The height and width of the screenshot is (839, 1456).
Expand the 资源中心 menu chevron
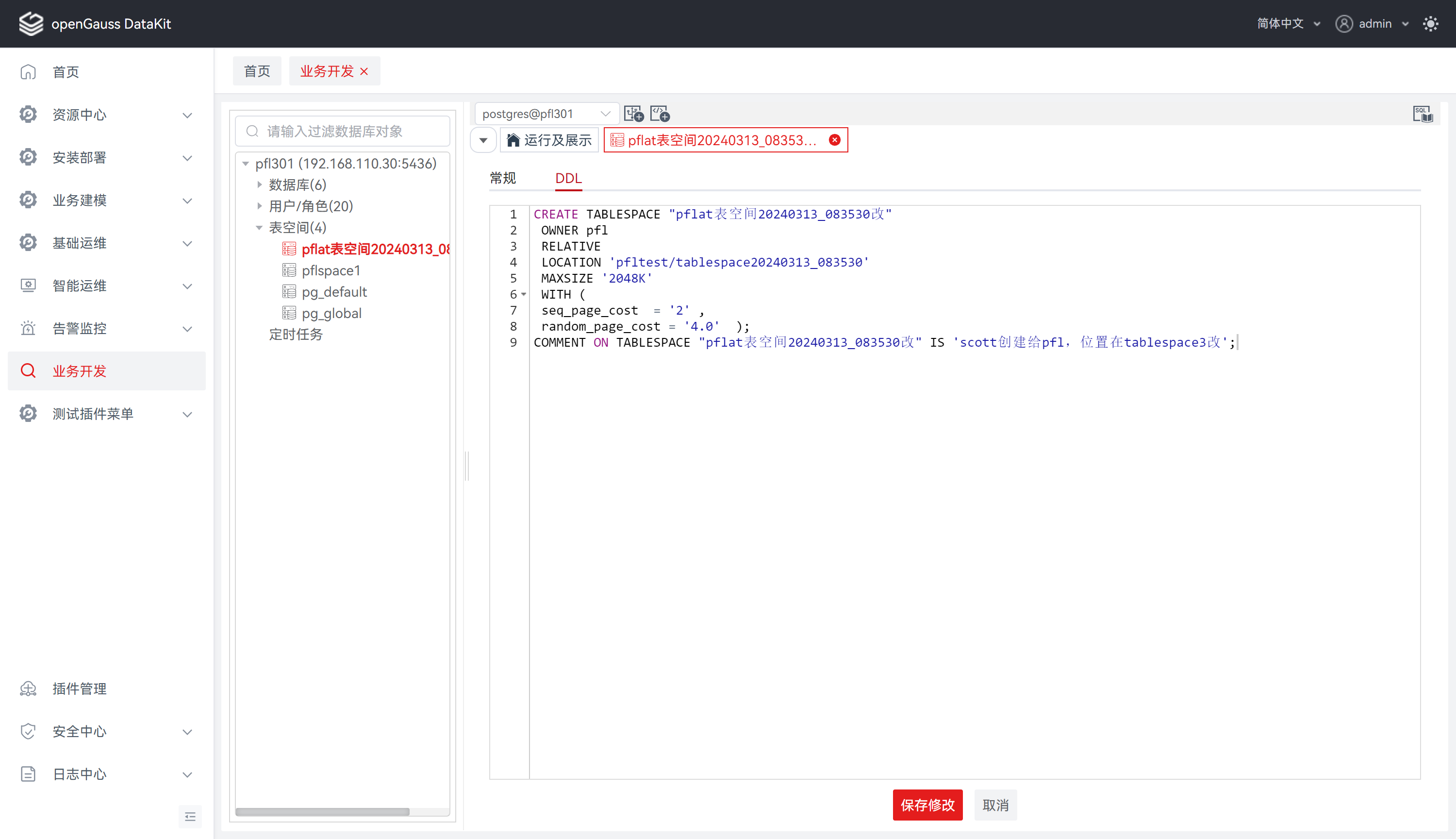coord(187,115)
